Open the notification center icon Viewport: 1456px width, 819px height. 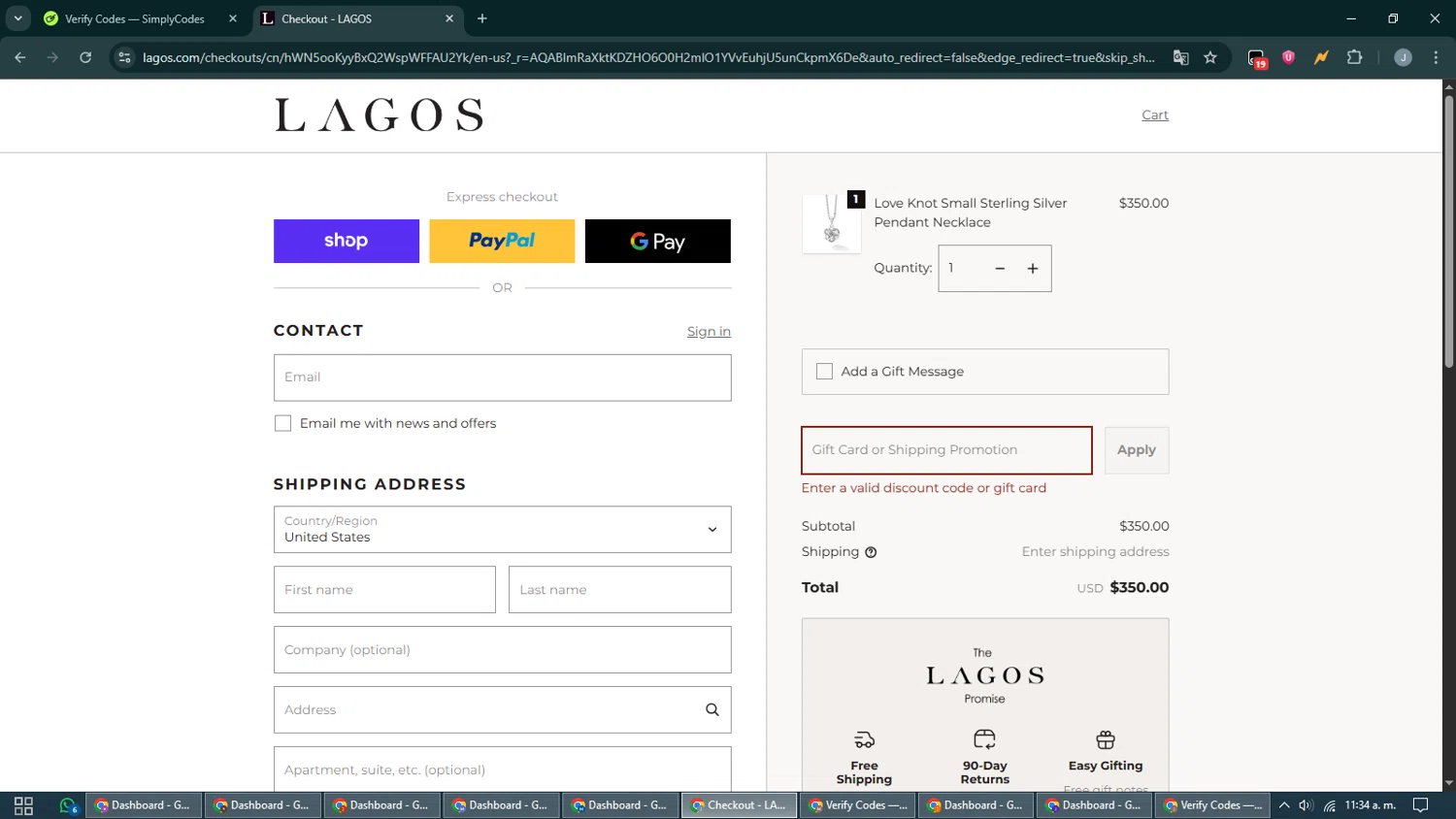1420,805
